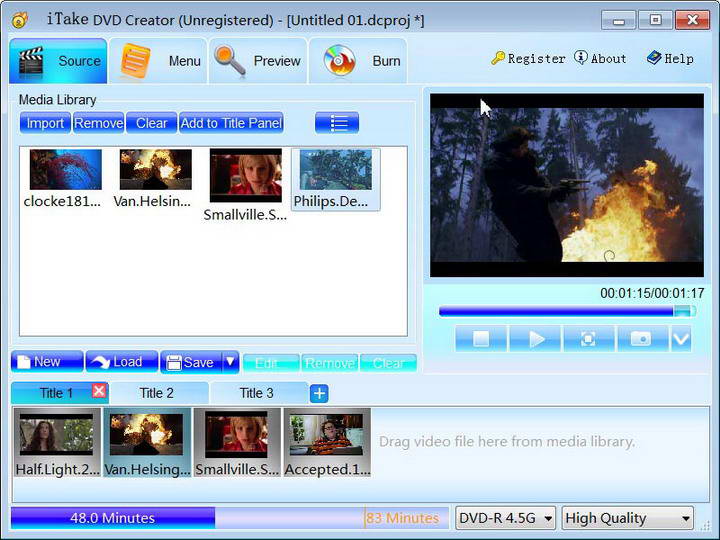Open the Save dropdown arrow

(x=231, y=362)
